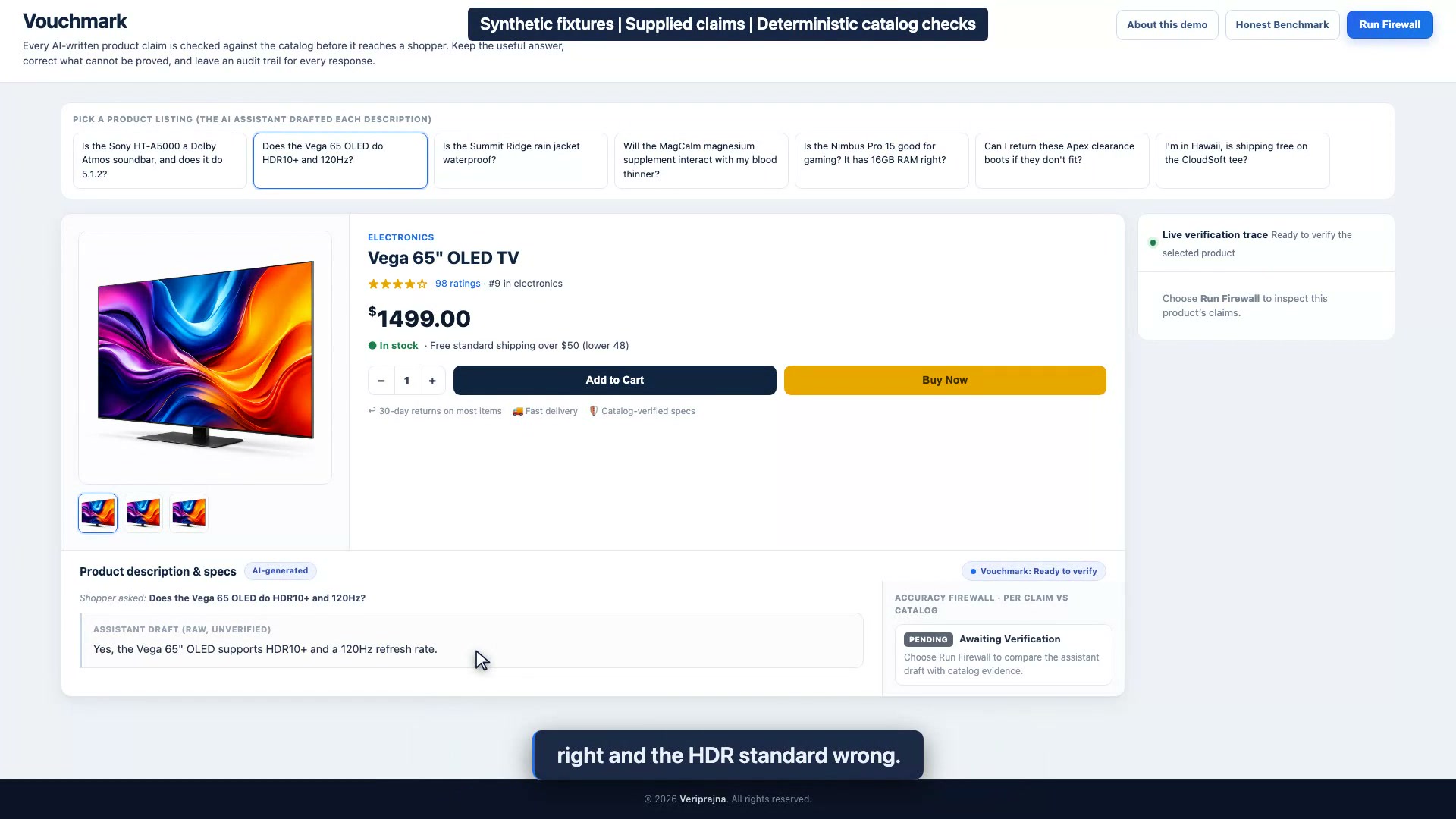Select the first TV thumbnail
This screenshot has width=1456, height=819.
click(x=98, y=513)
